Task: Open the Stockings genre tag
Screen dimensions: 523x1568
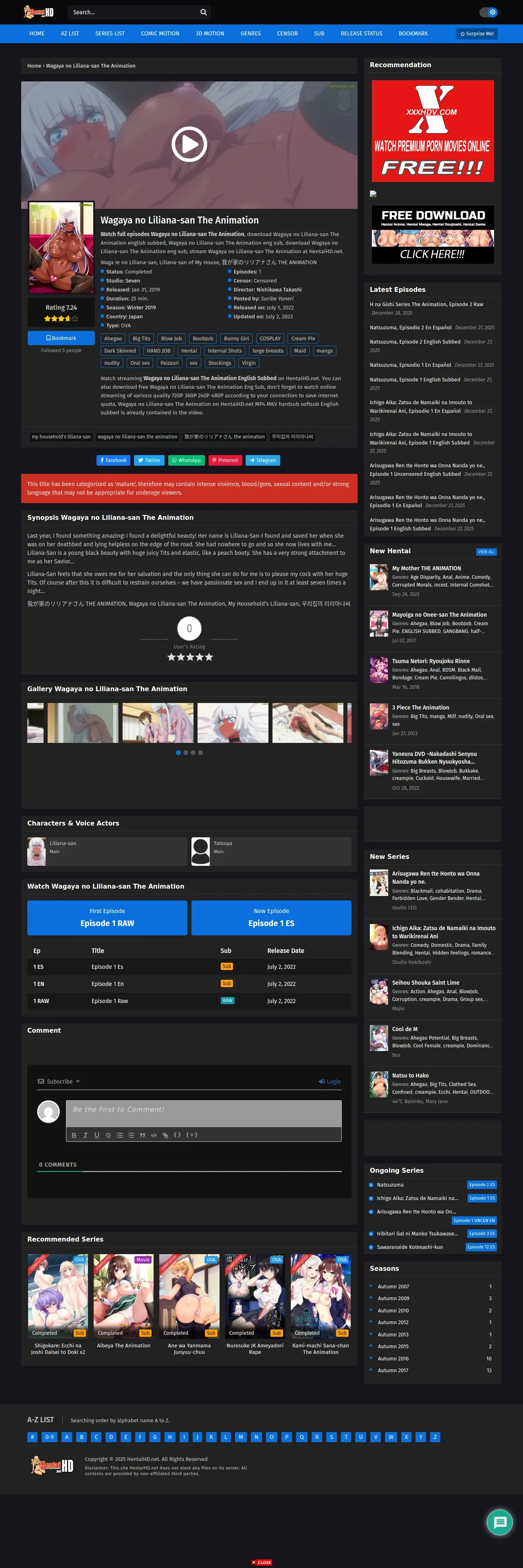Action: point(220,363)
